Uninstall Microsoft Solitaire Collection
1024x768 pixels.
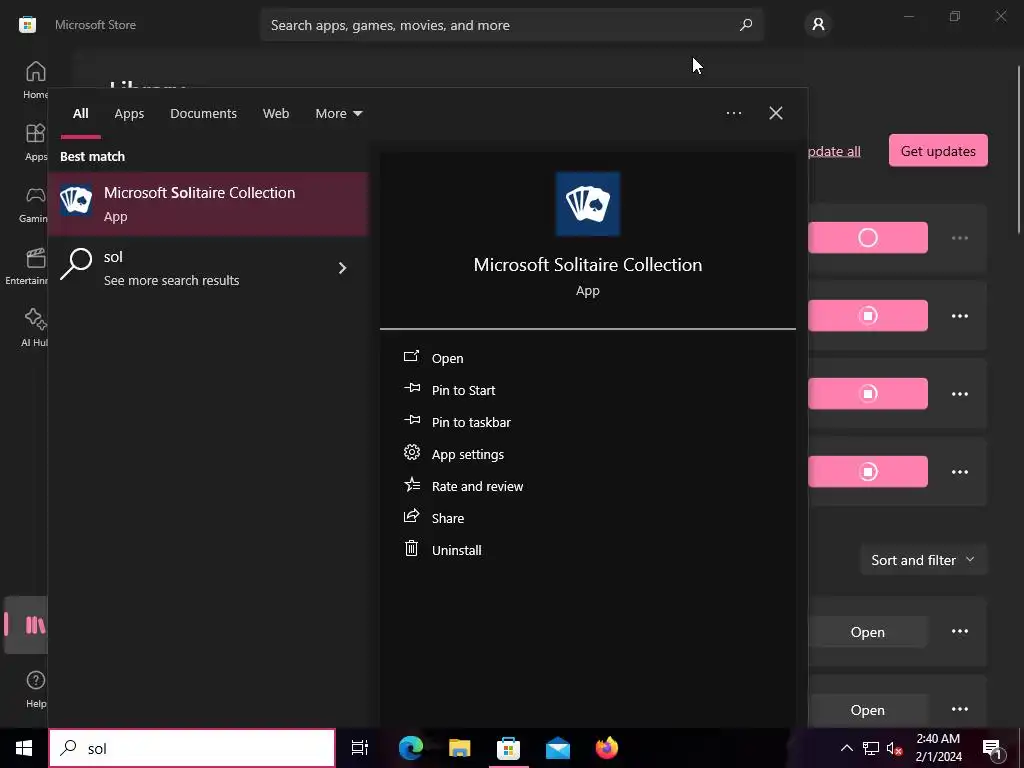click(456, 550)
